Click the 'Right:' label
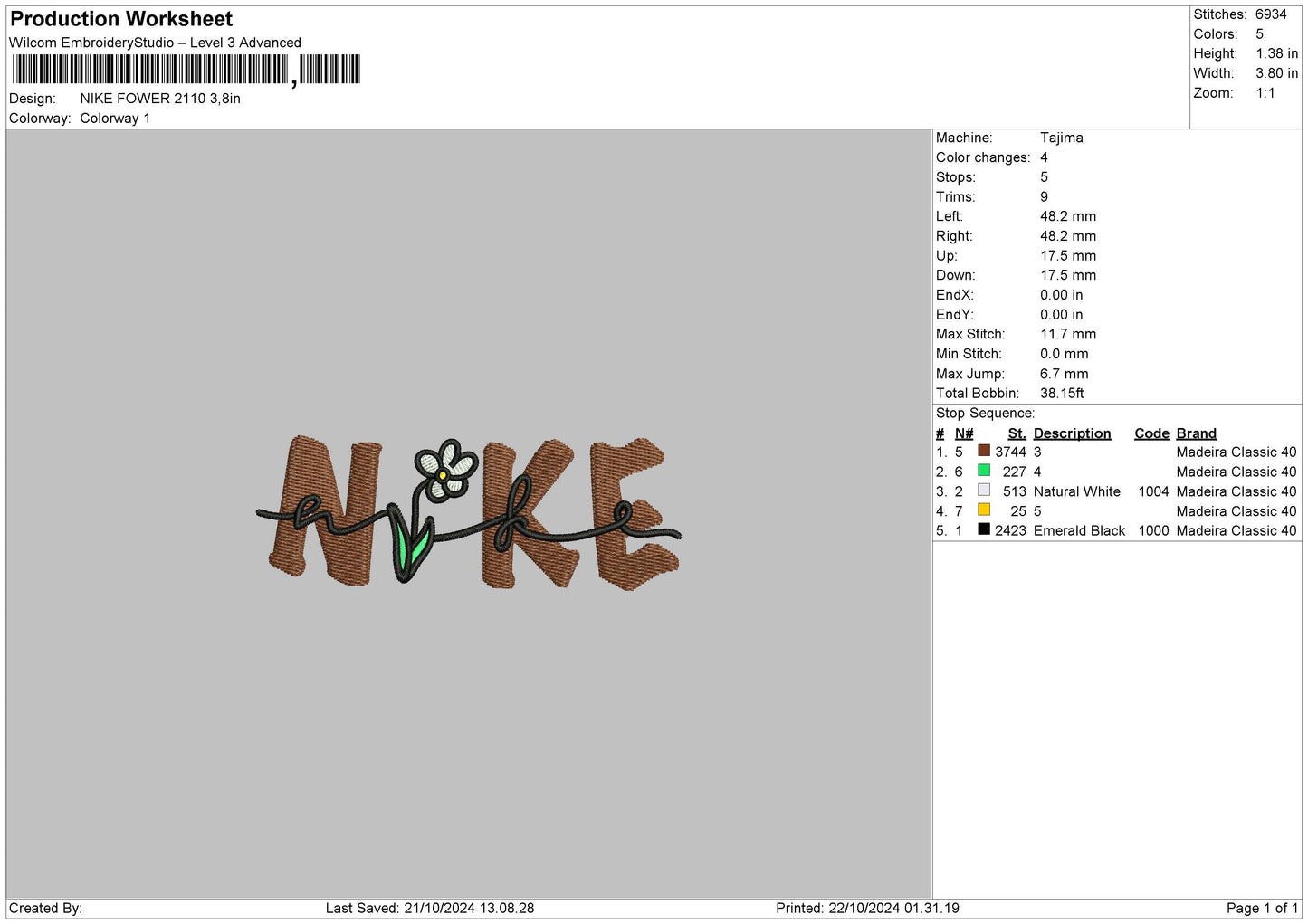The width and height of the screenshot is (1308, 924). pos(954,236)
